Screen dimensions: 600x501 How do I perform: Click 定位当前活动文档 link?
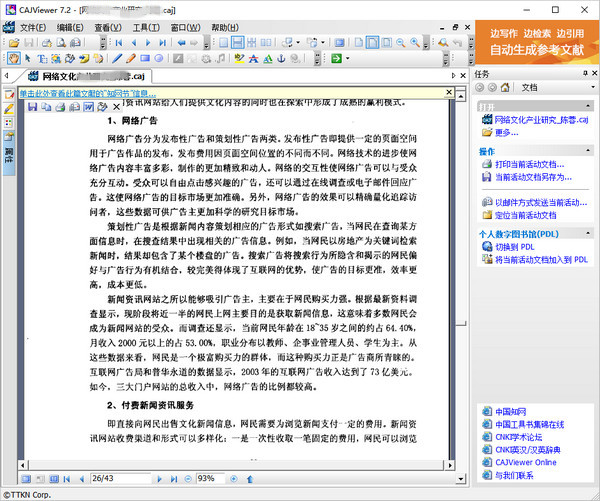pos(525,215)
